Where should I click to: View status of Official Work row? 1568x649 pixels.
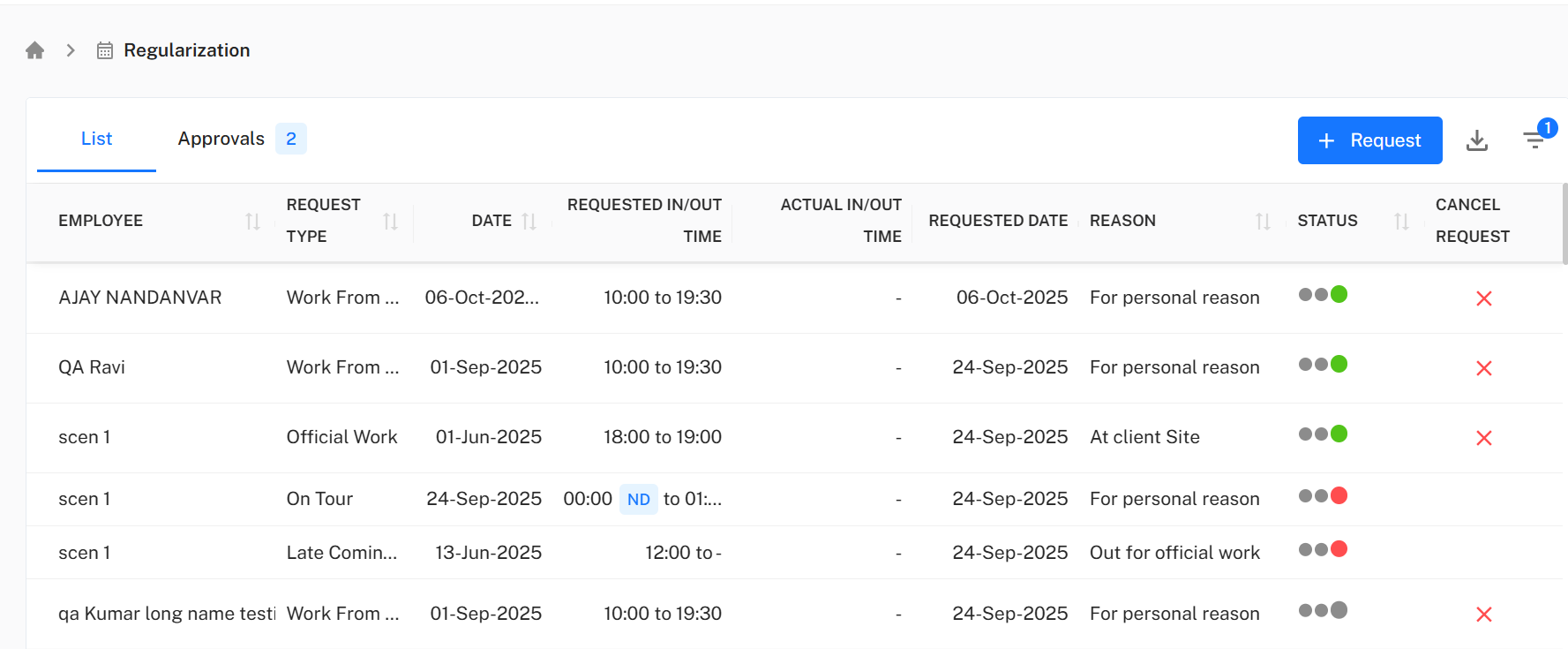[1323, 434]
